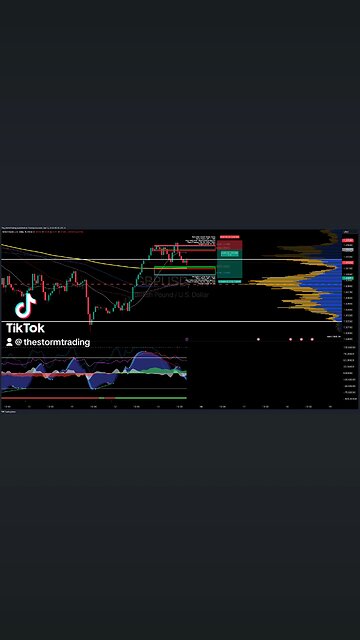Click the red current price label on price axis
360x640 pixels.
[x=348, y=263]
